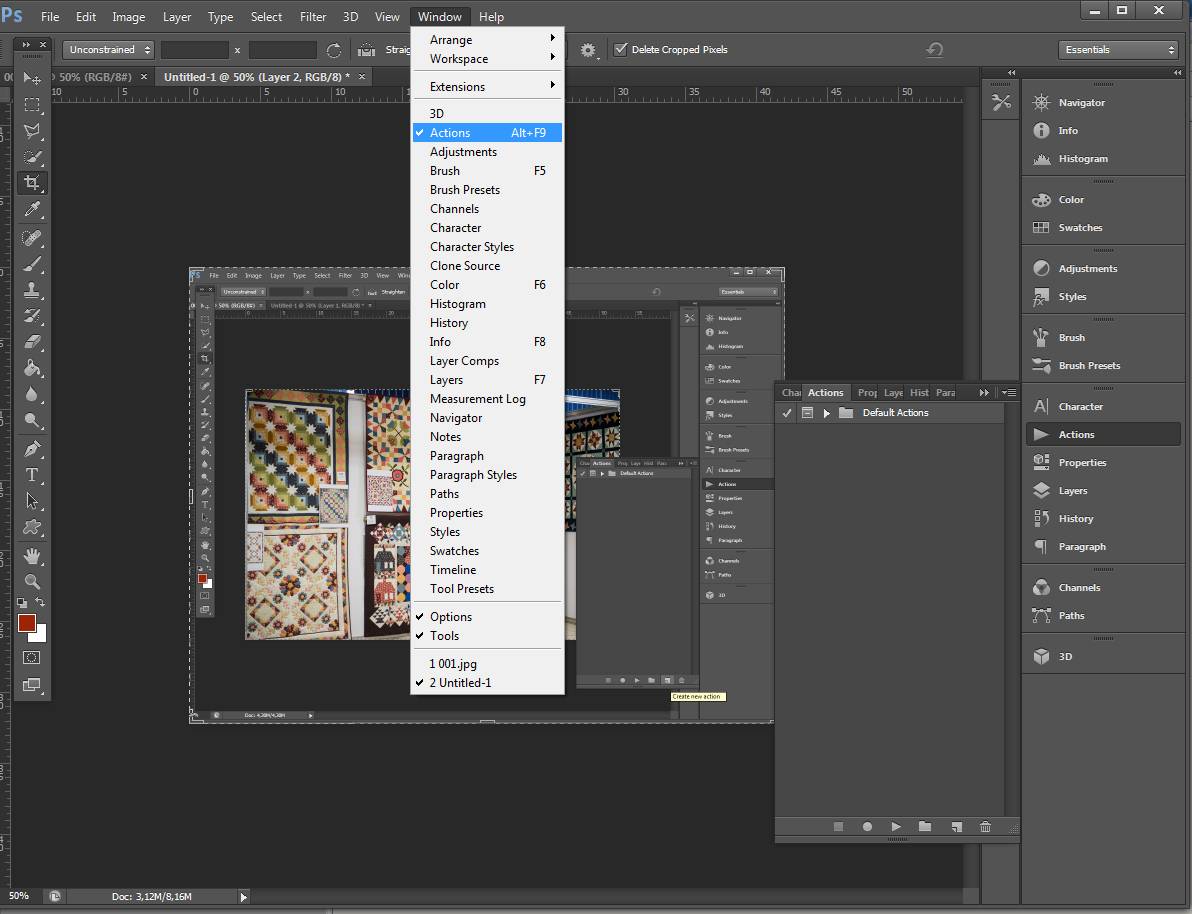Create new action set folder icon

click(x=925, y=827)
